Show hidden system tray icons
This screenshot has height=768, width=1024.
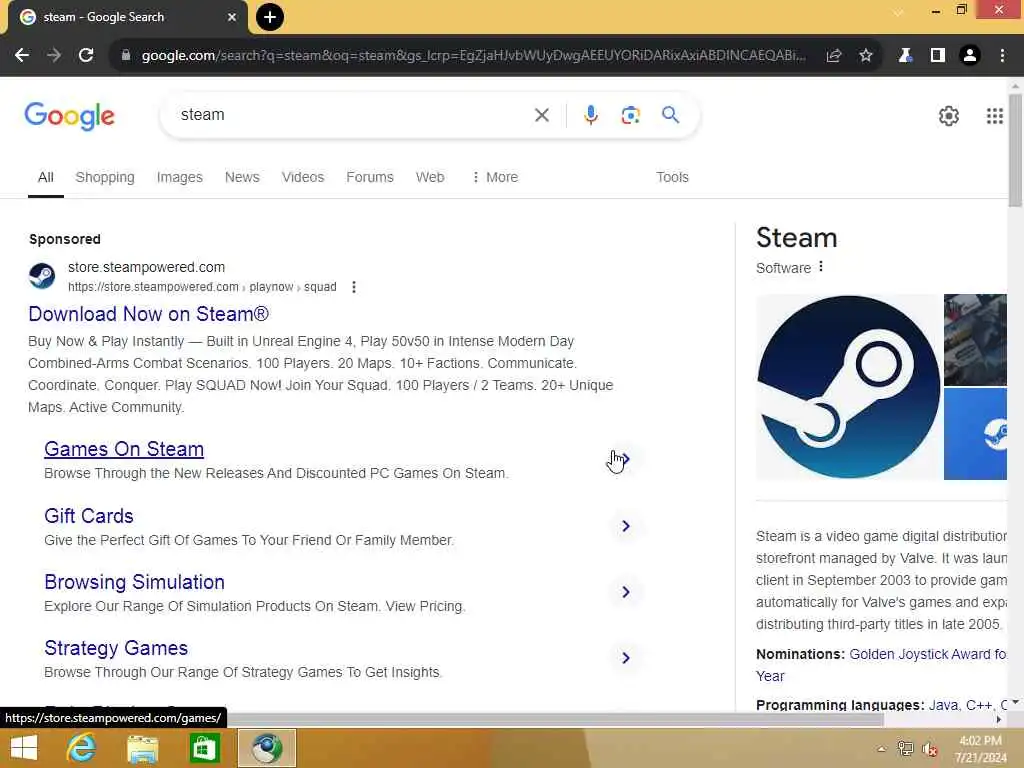point(882,749)
